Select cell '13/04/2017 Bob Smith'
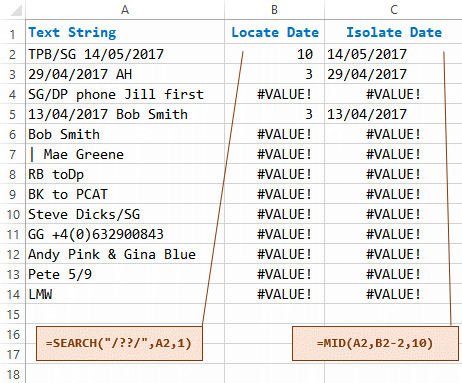Image resolution: width=462 pixels, height=383 pixels. click(x=125, y=114)
